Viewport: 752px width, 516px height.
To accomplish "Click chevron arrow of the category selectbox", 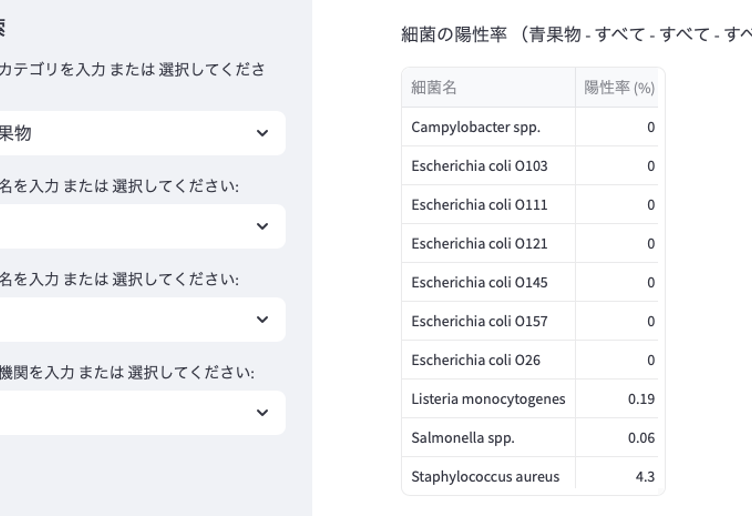I will coord(262,133).
